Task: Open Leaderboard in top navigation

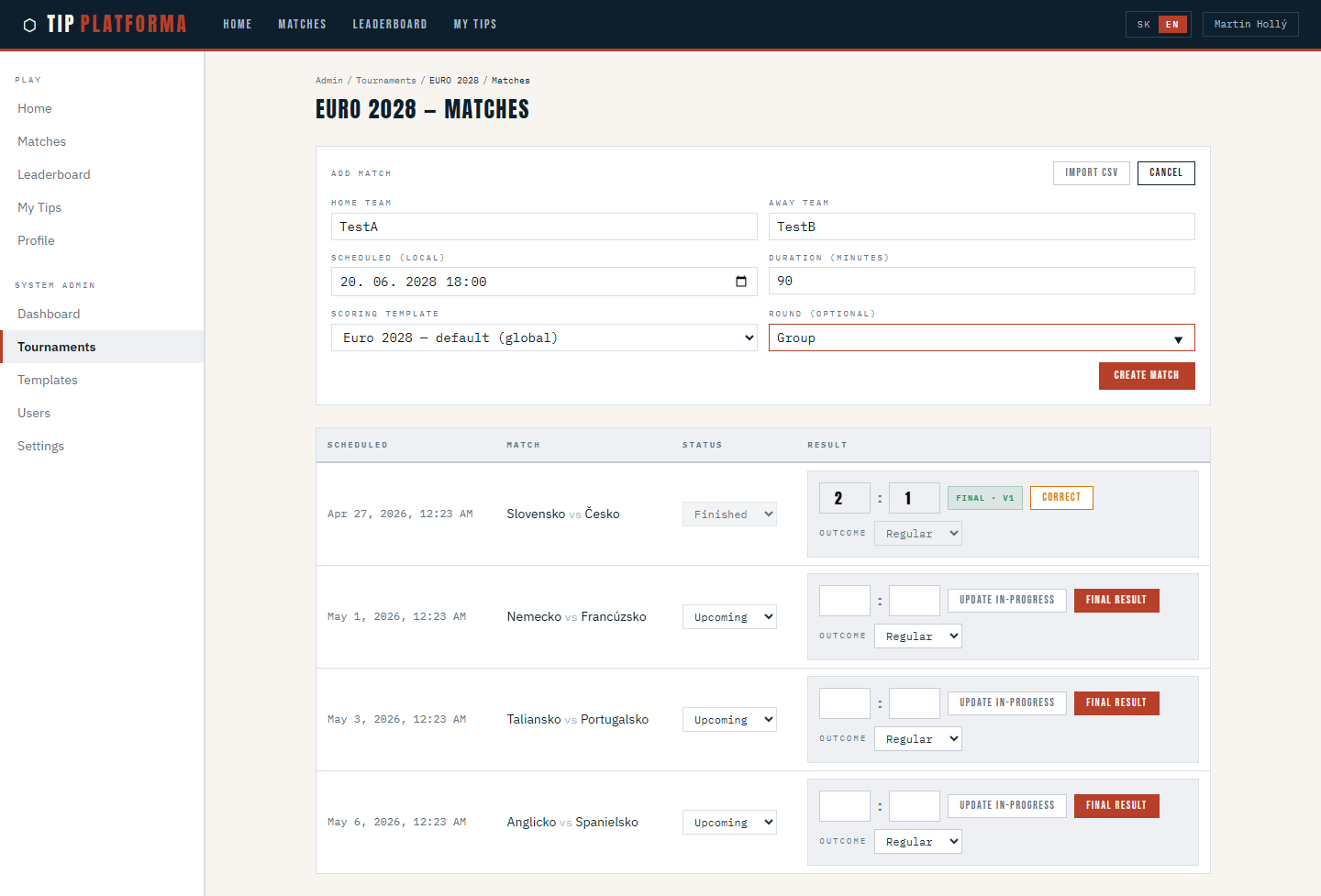Action: pos(389,25)
